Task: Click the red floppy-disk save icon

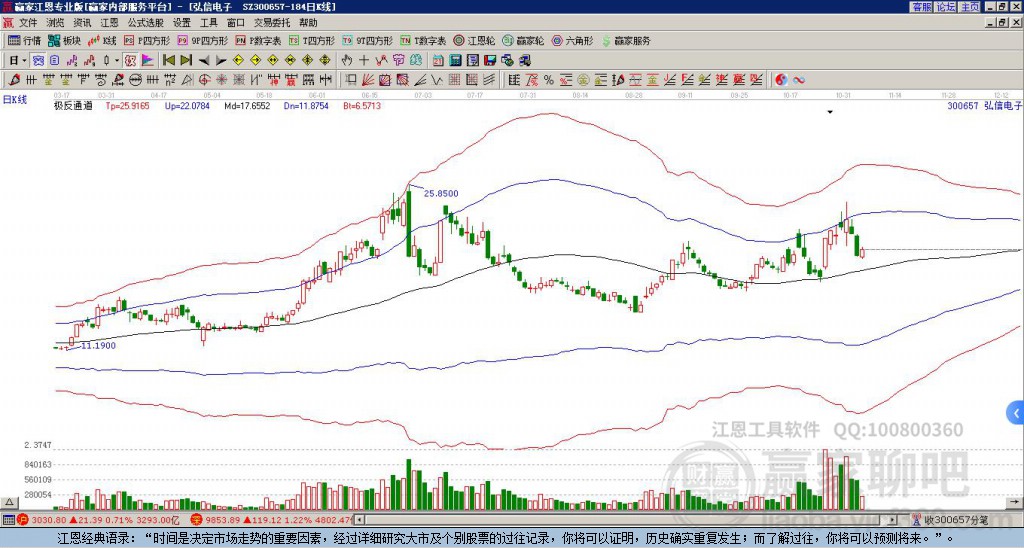Action: (x=490, y=60)
